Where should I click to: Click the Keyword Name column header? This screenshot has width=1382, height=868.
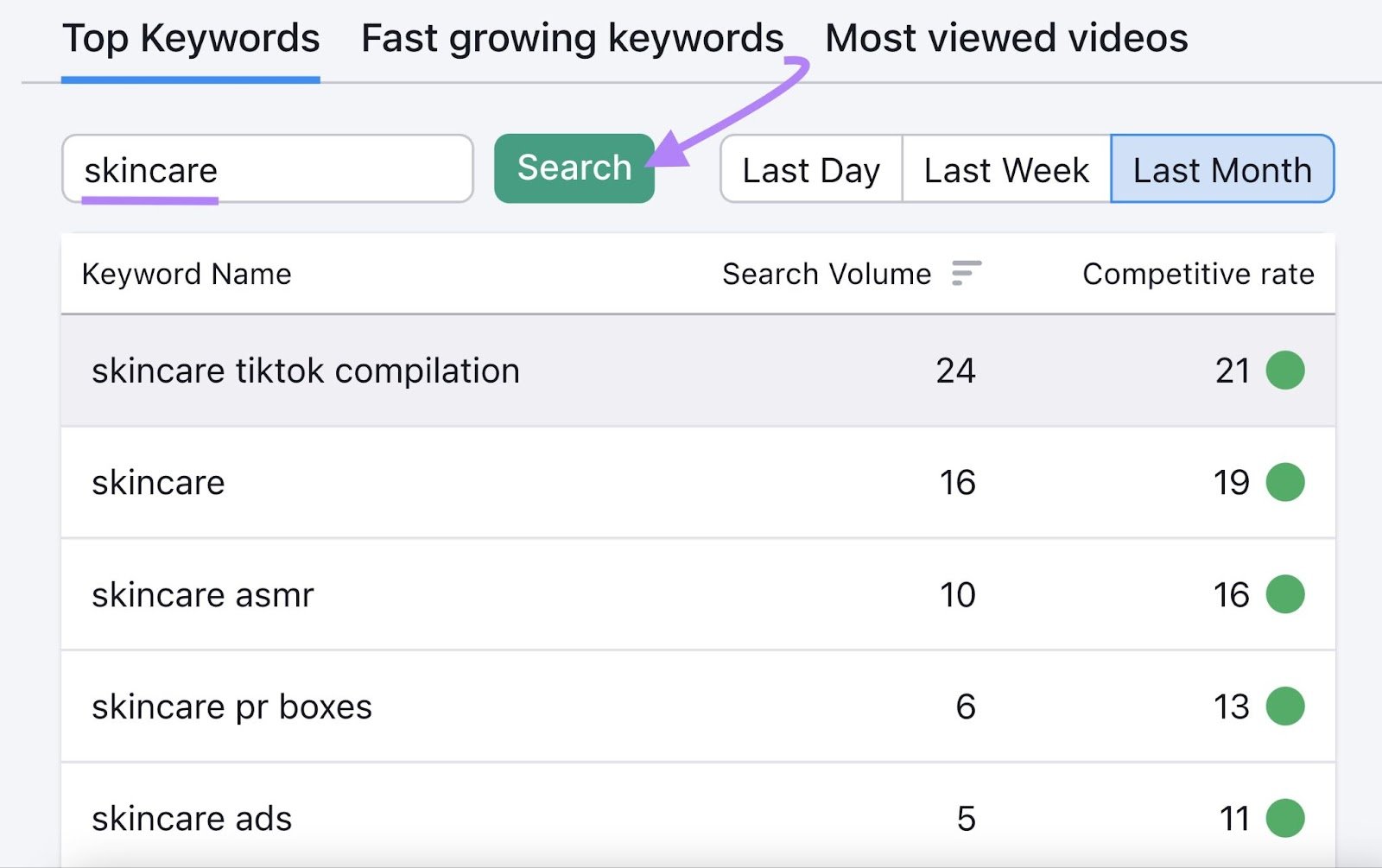pos(187,274)
